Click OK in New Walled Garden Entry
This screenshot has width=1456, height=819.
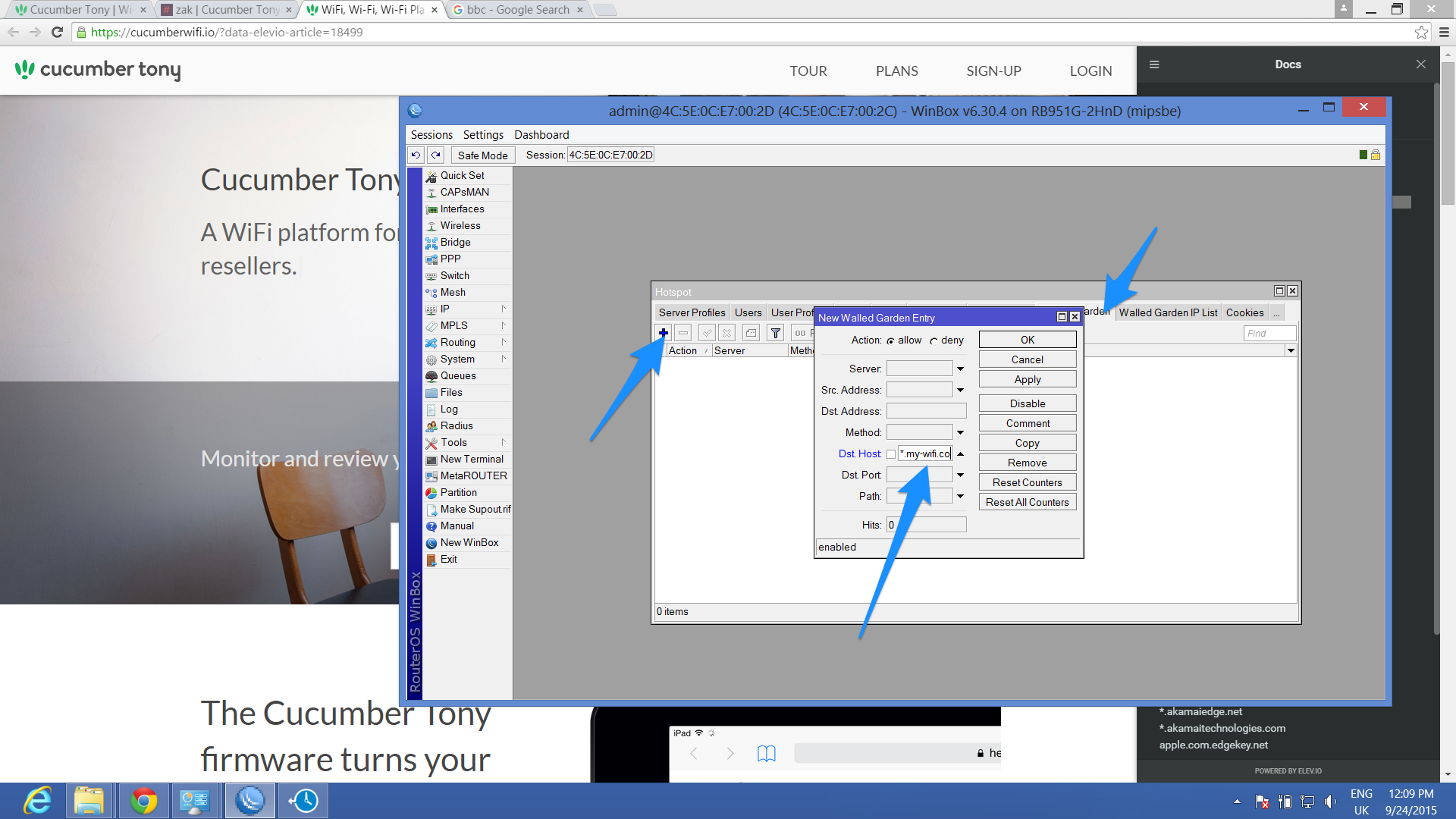point(1028,340)
